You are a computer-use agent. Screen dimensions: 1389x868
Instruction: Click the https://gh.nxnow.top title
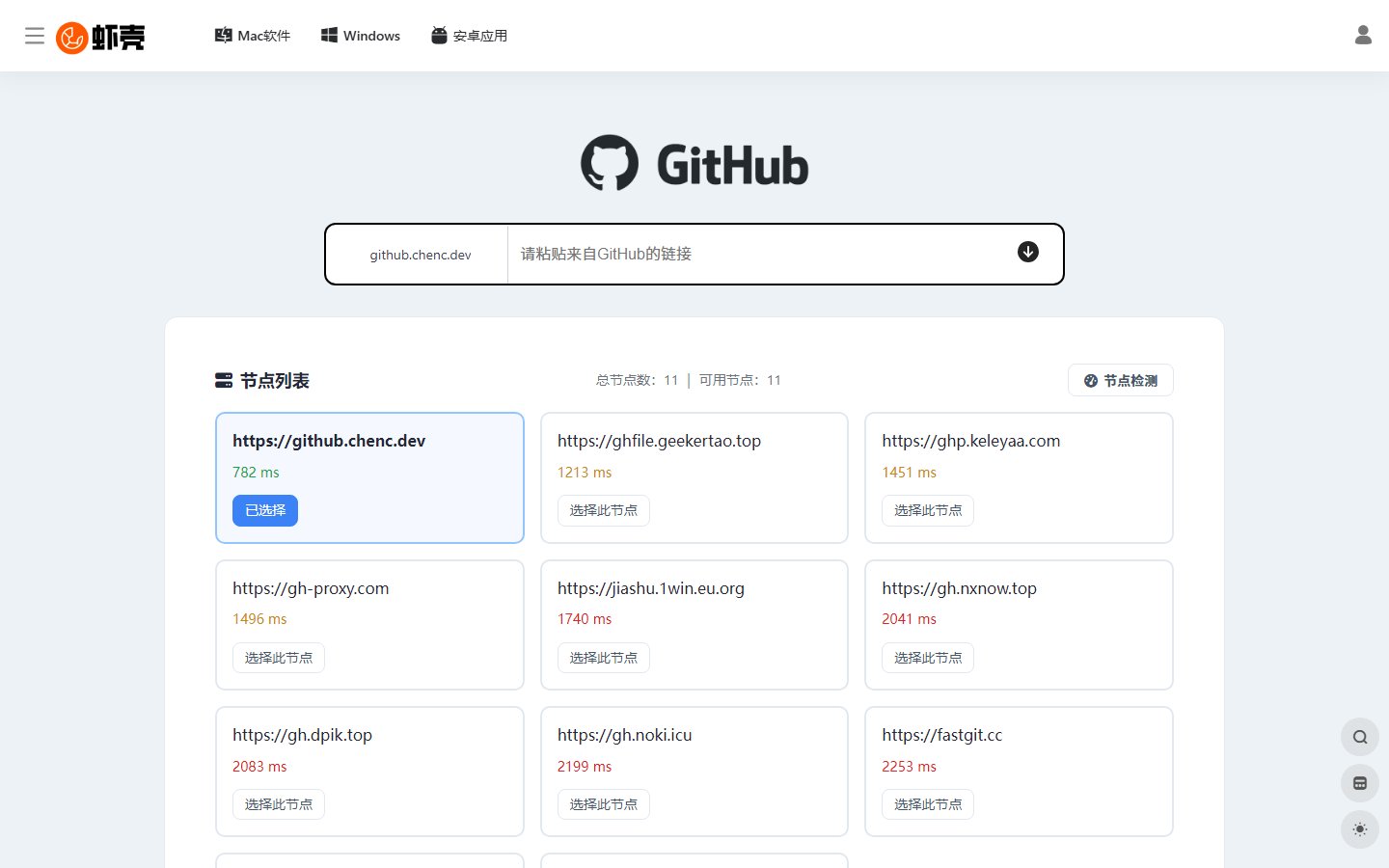click(959, 588)
